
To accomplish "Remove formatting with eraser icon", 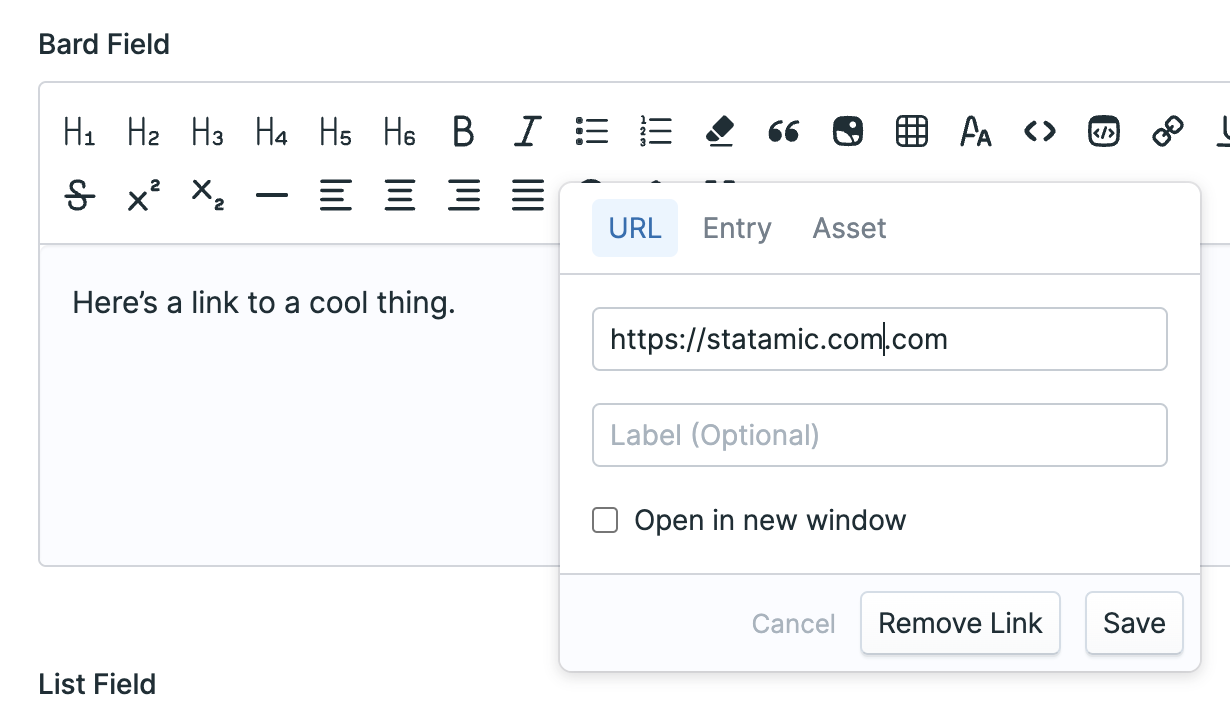I will click(719, 131).
